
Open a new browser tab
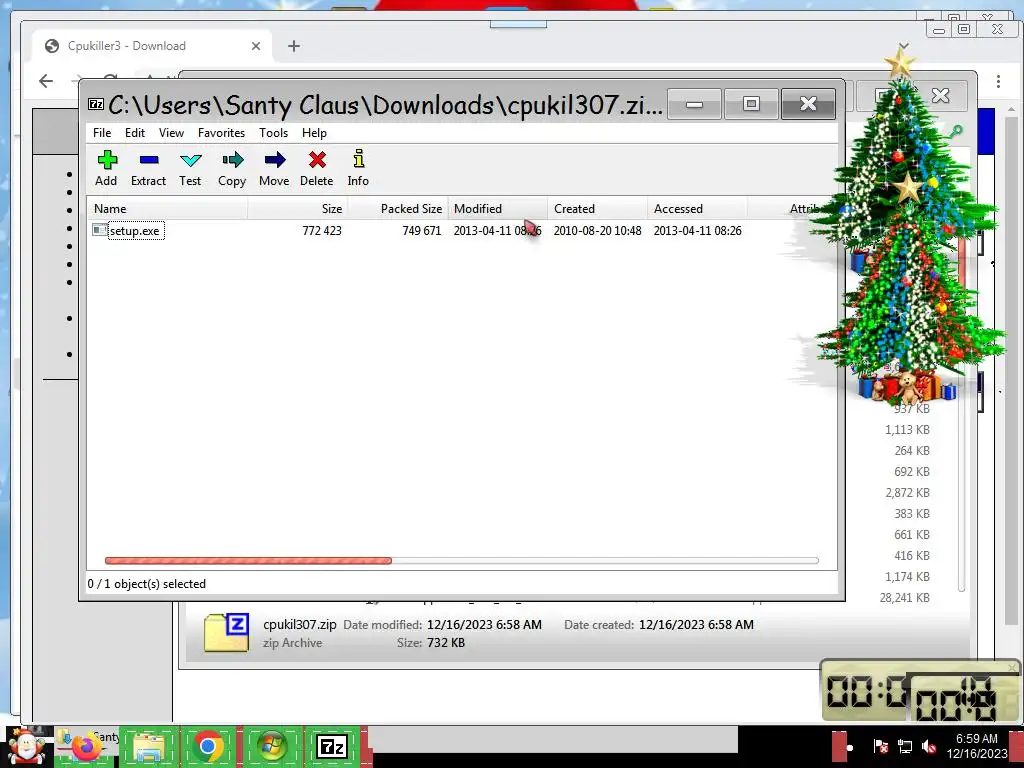[x=294, y=46]
